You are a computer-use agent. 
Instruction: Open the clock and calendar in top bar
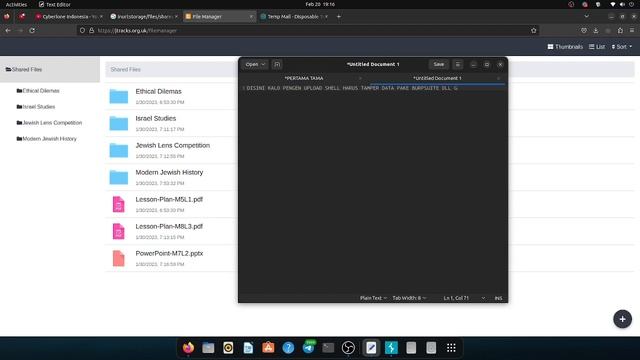click(x=320, y=4)
